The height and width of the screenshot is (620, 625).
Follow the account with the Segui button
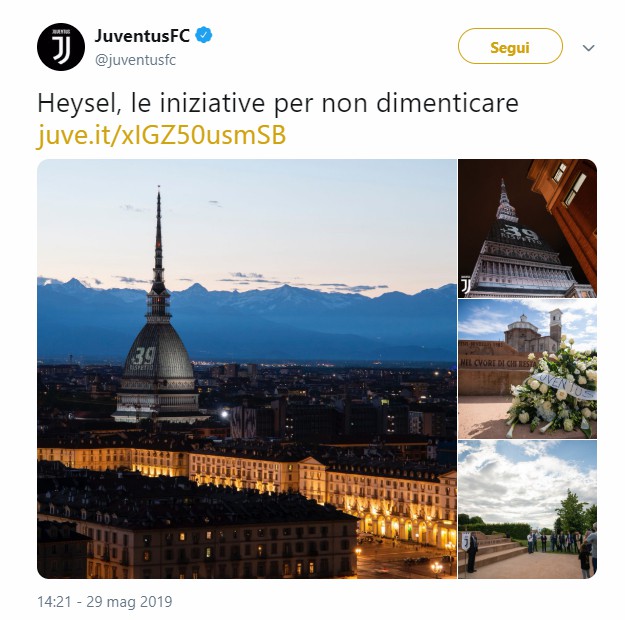coord(510,46)
